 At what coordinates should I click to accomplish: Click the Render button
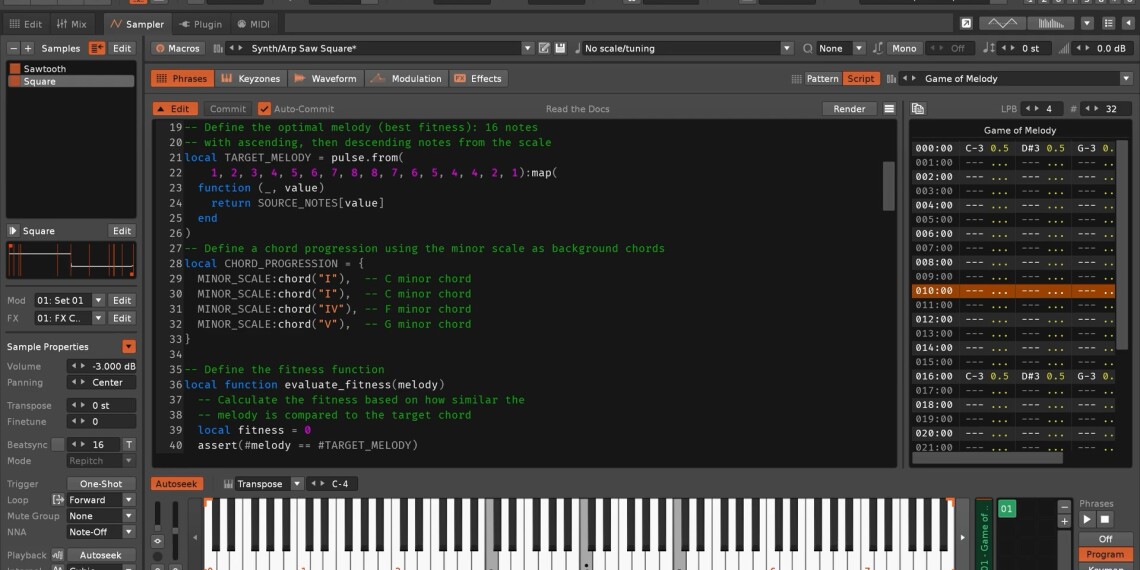pos(849,109)
